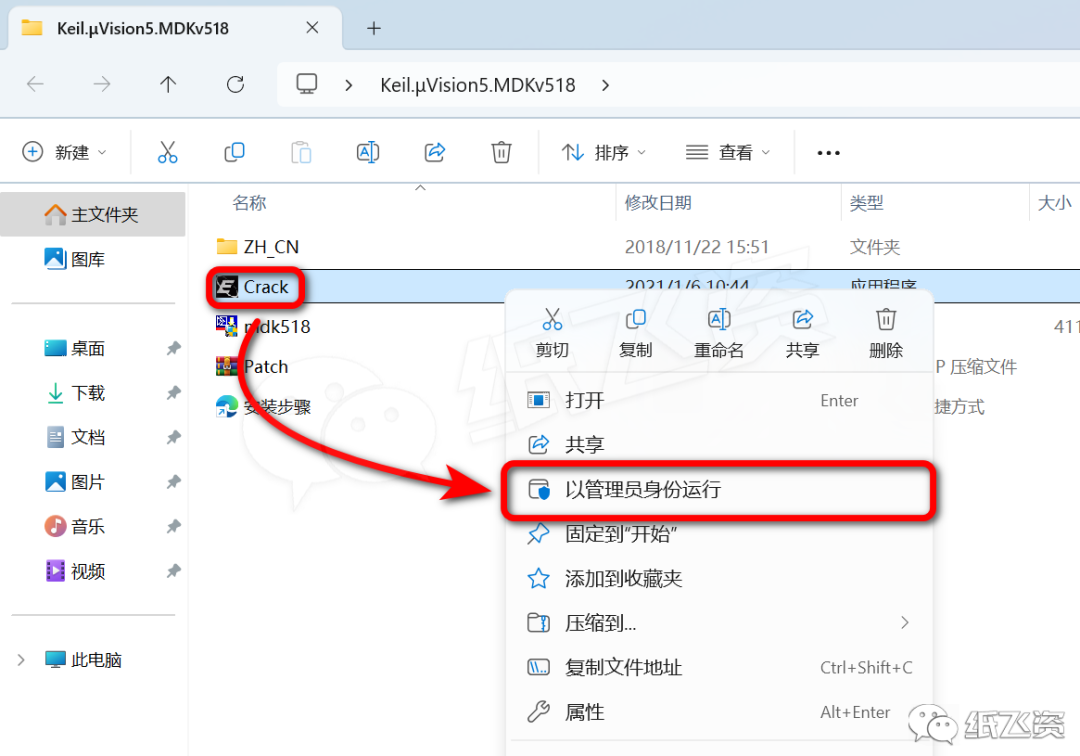Expand chevron after the monitor icon in address bar

[x=349, y=85]
